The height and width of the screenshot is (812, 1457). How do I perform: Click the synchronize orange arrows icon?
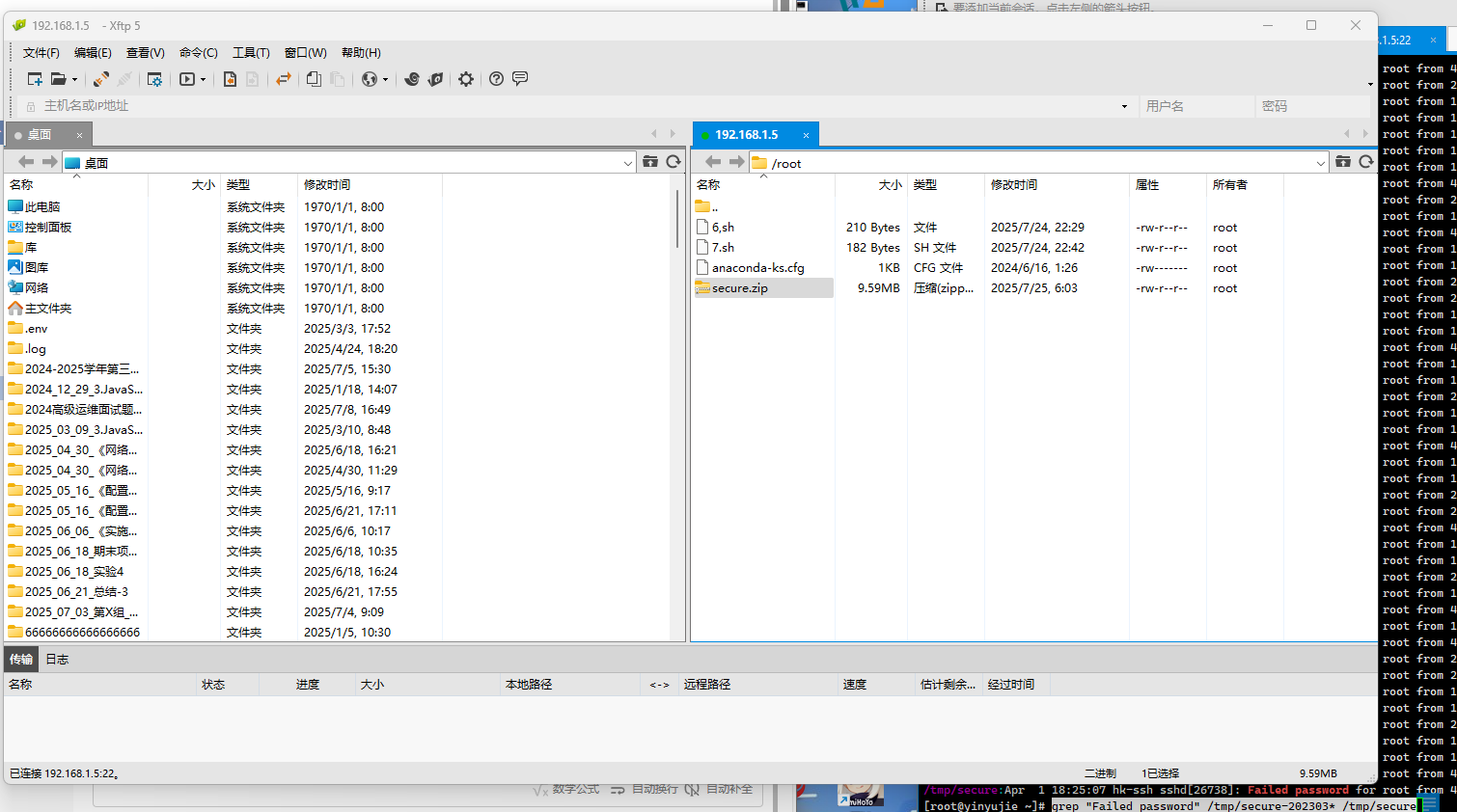[x=284, y=79]
